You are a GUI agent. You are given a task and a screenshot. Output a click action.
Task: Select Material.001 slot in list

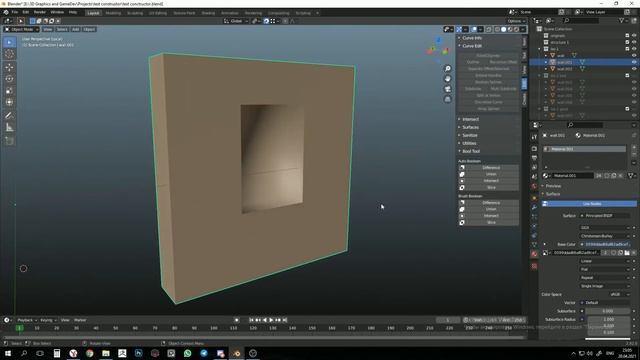tap(584, 149)
